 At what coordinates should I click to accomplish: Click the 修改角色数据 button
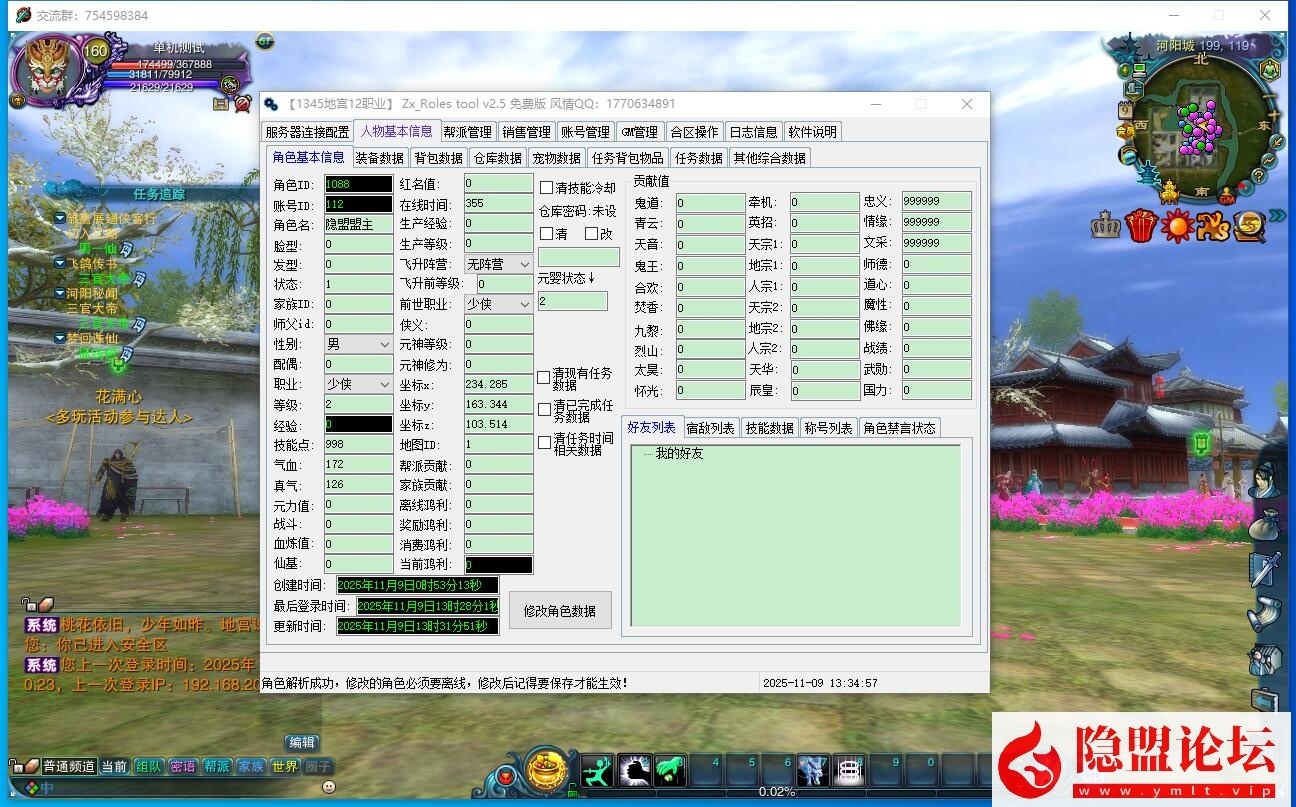559,611
